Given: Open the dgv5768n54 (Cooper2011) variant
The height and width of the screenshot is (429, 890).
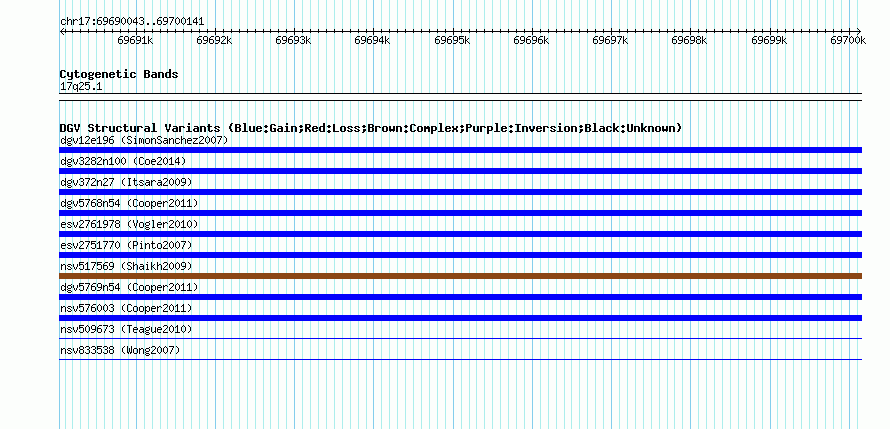Looking at the screenshot, I should click(129, 203).
